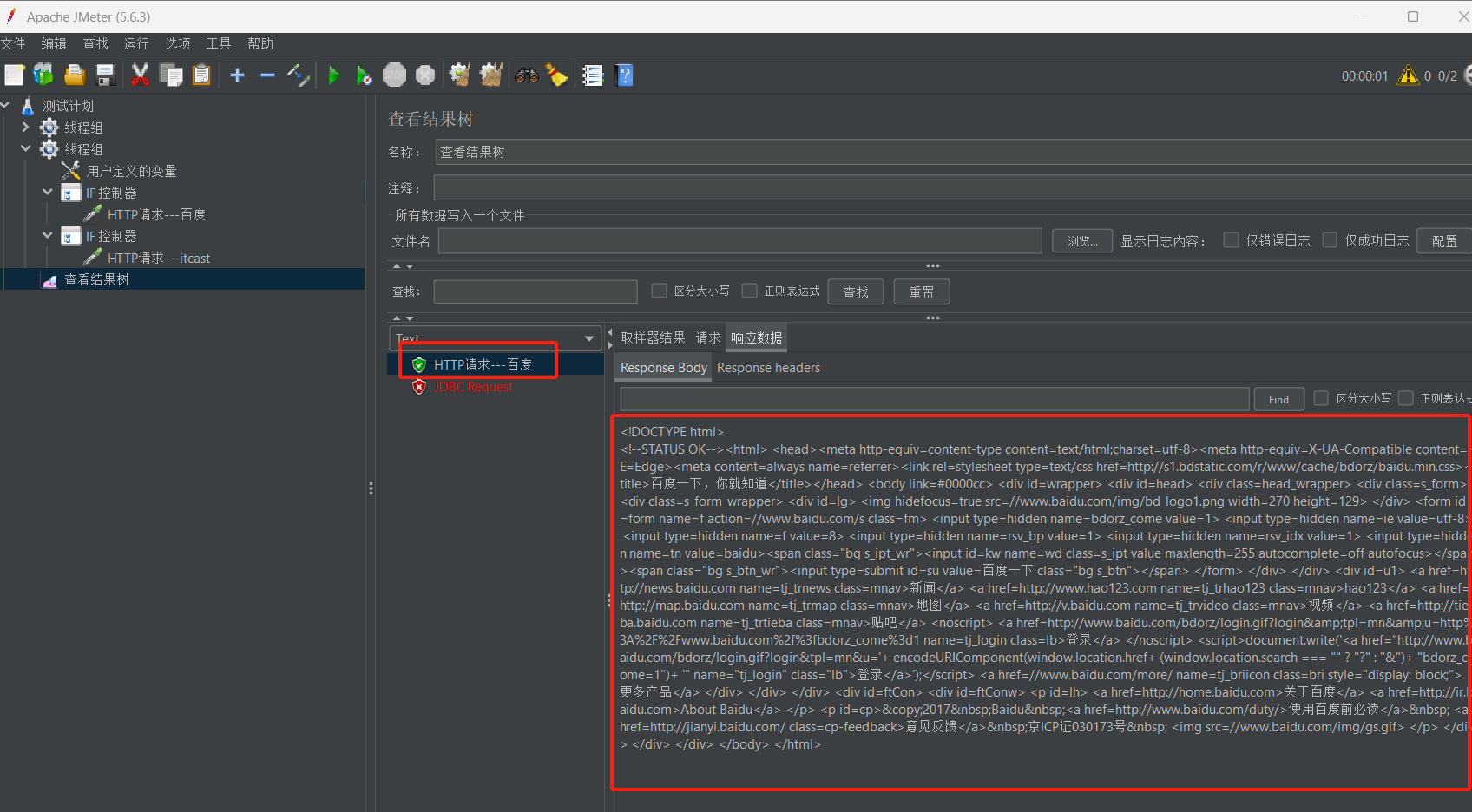Click the Help question mark icon
The image size is (1472, 812).
click(x=624, y=75)
